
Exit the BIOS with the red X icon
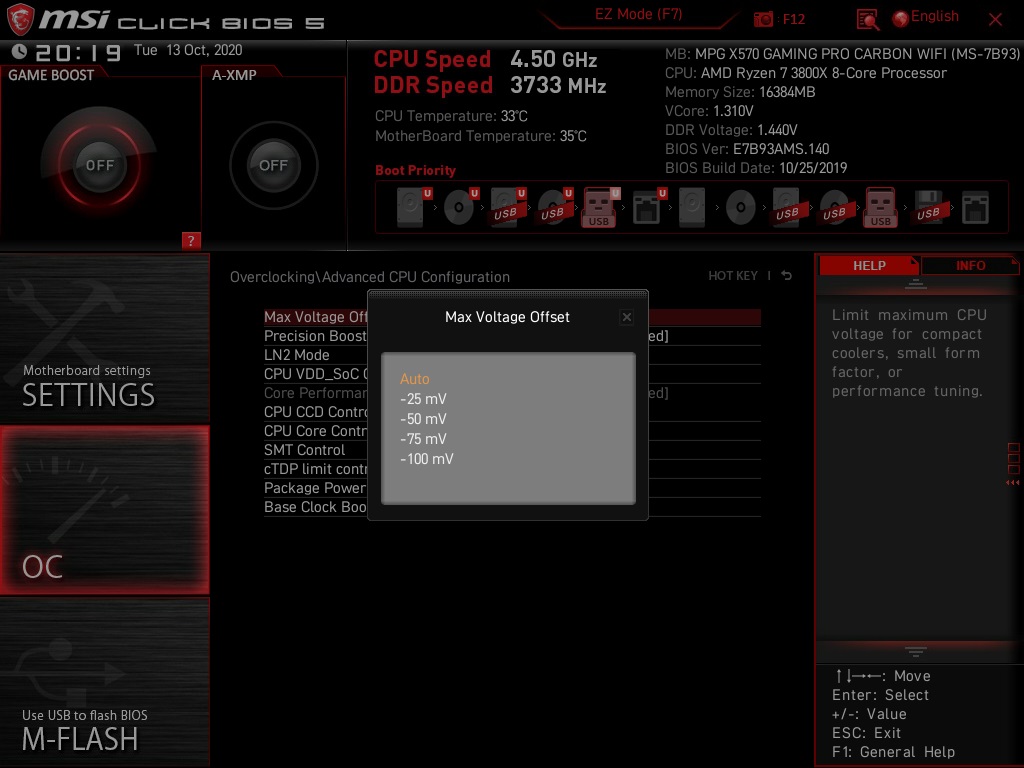995,20
